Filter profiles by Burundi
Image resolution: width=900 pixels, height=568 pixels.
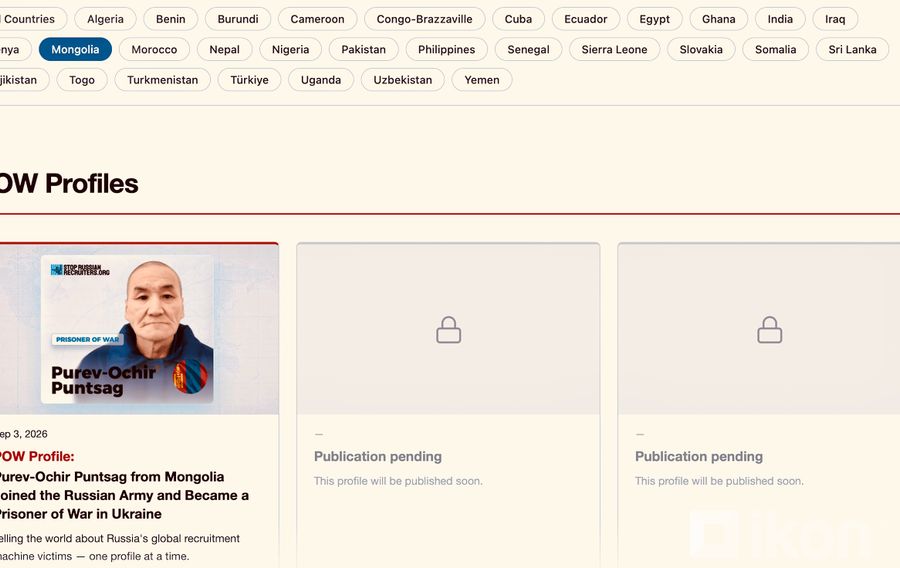click(238, 19)
